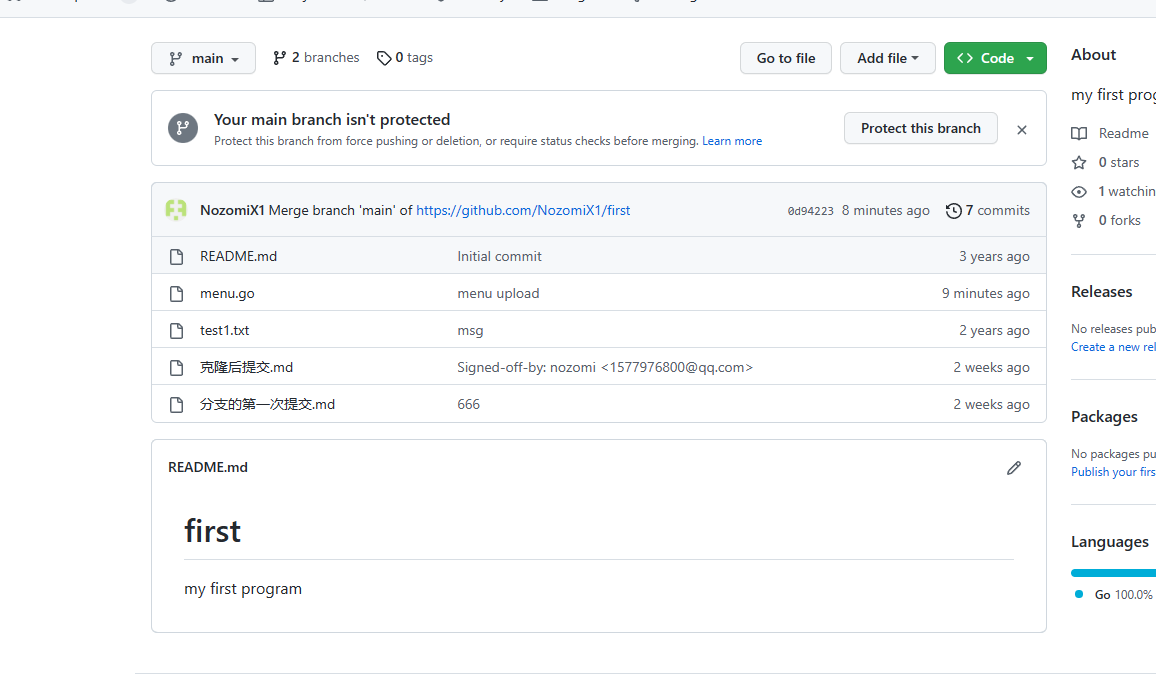
Task: Follow the Learn more link
Action: click(x=732, y=141)
